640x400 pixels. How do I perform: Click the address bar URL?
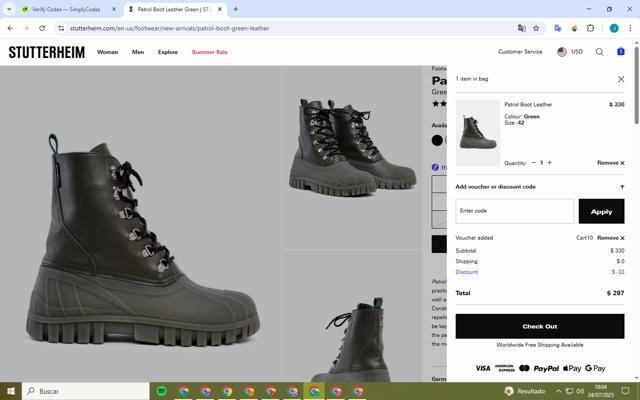tap(169, 28)
